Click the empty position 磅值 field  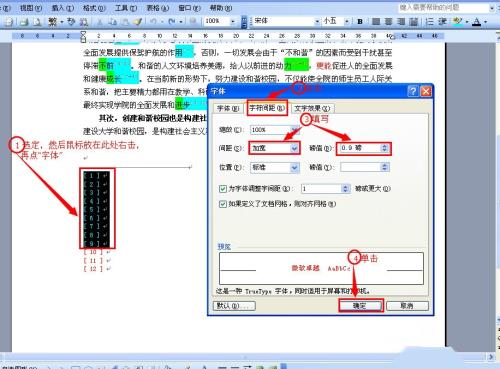[361, 167]
